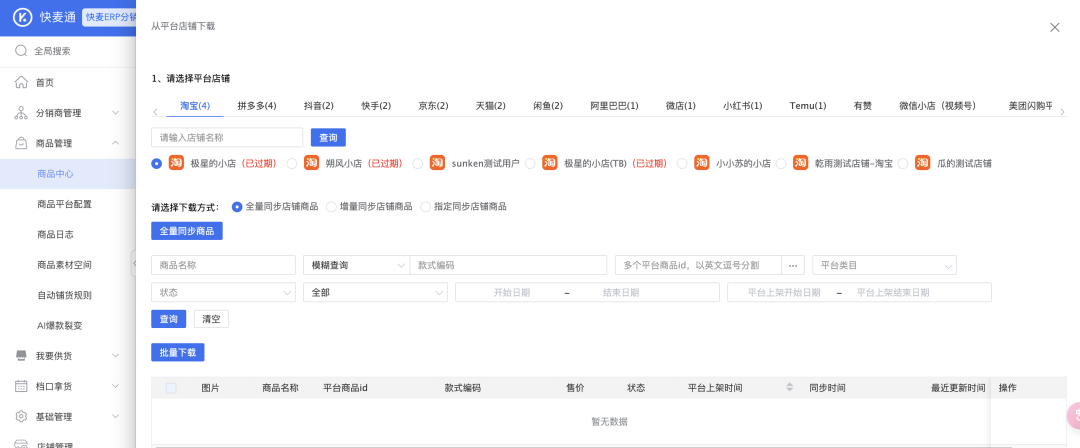This screenshot has height=448, width=1080.
Task: Click the ellipsis button beside platform id field
Action: coord(793,265)
